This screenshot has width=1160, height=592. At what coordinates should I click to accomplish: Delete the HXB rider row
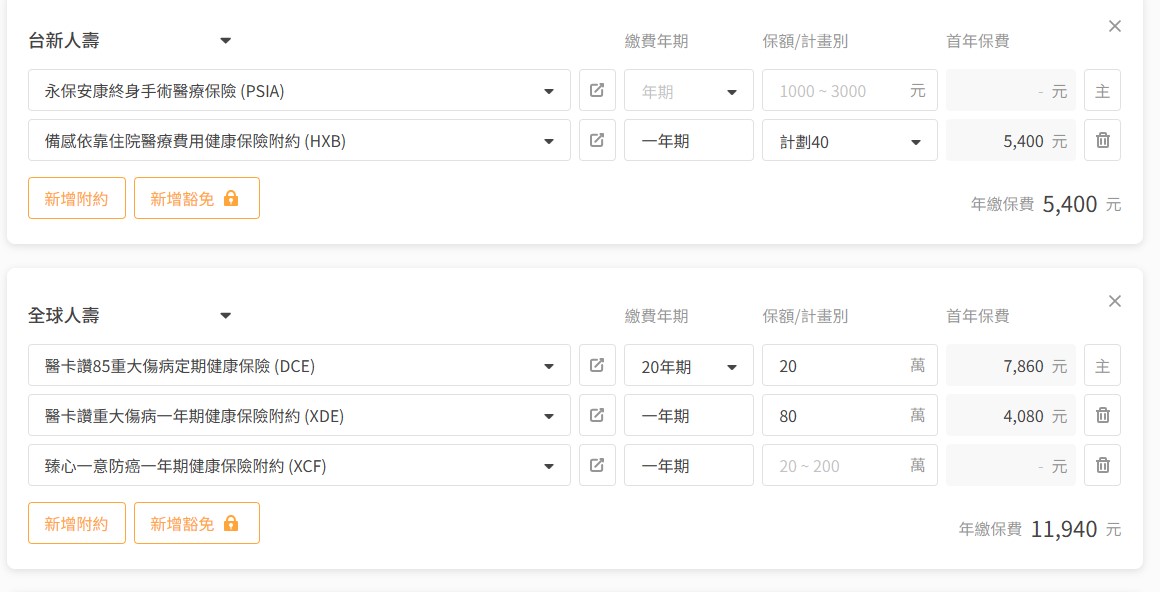1102,140
